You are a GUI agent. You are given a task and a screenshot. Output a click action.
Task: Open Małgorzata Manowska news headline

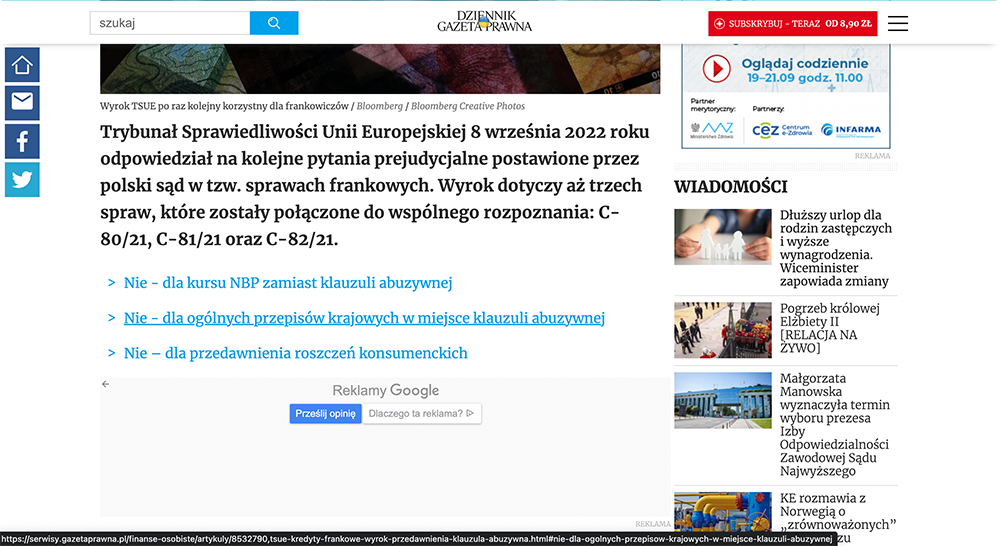[834, 424]
